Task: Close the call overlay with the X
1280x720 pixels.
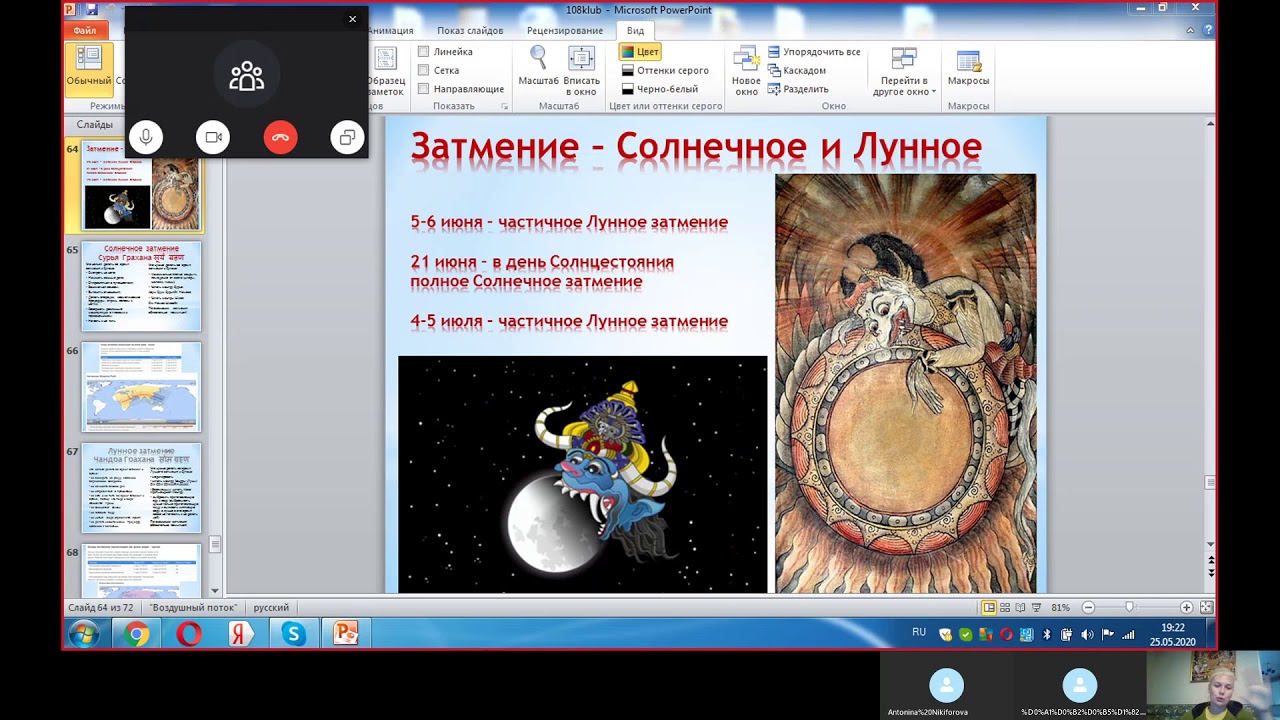Action: 352,19
